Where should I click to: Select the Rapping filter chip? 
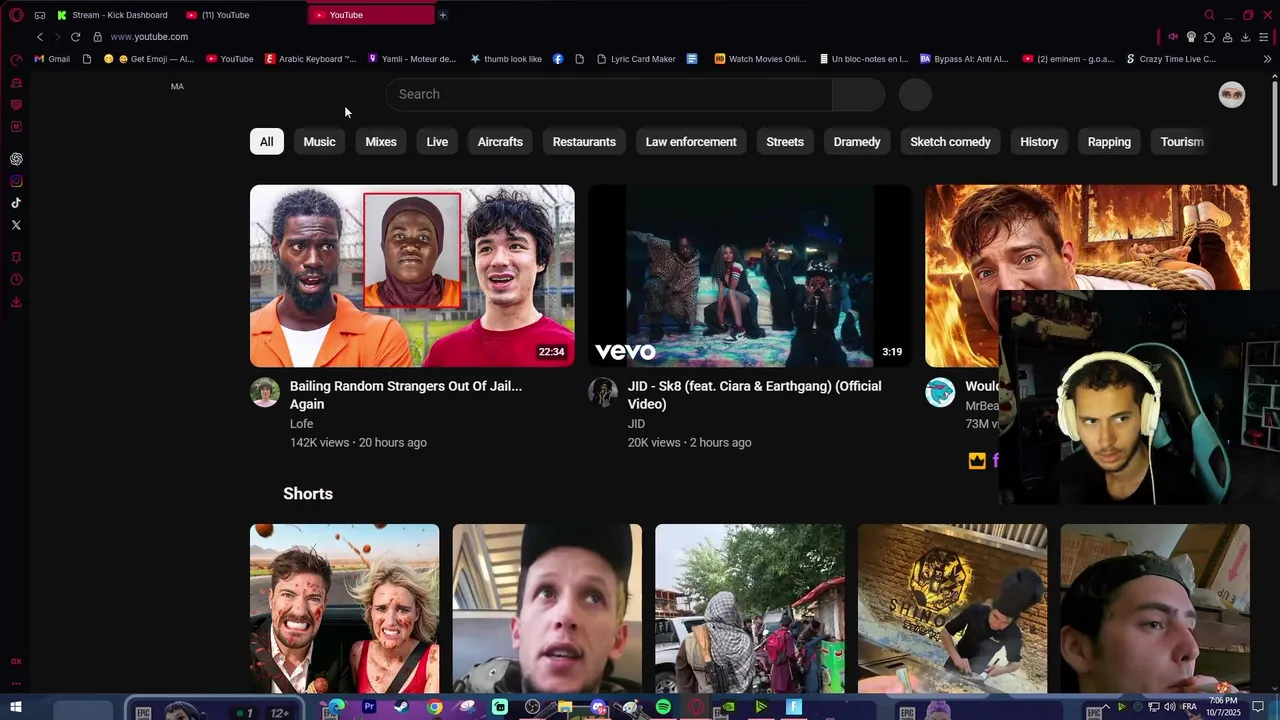1109,142
